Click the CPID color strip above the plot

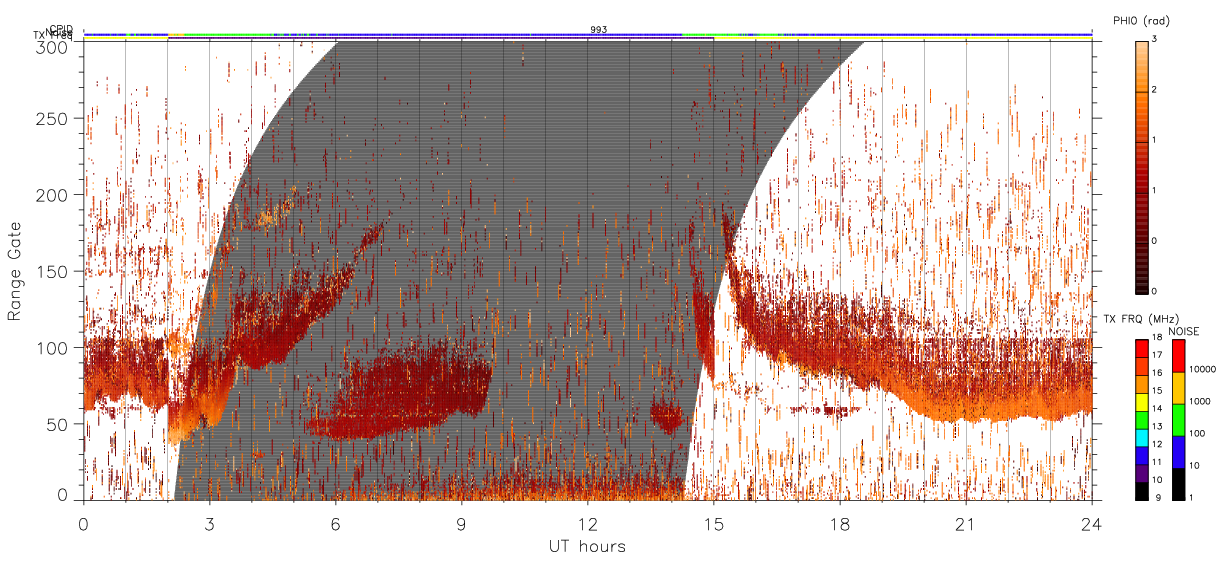[x=588, y=35]
